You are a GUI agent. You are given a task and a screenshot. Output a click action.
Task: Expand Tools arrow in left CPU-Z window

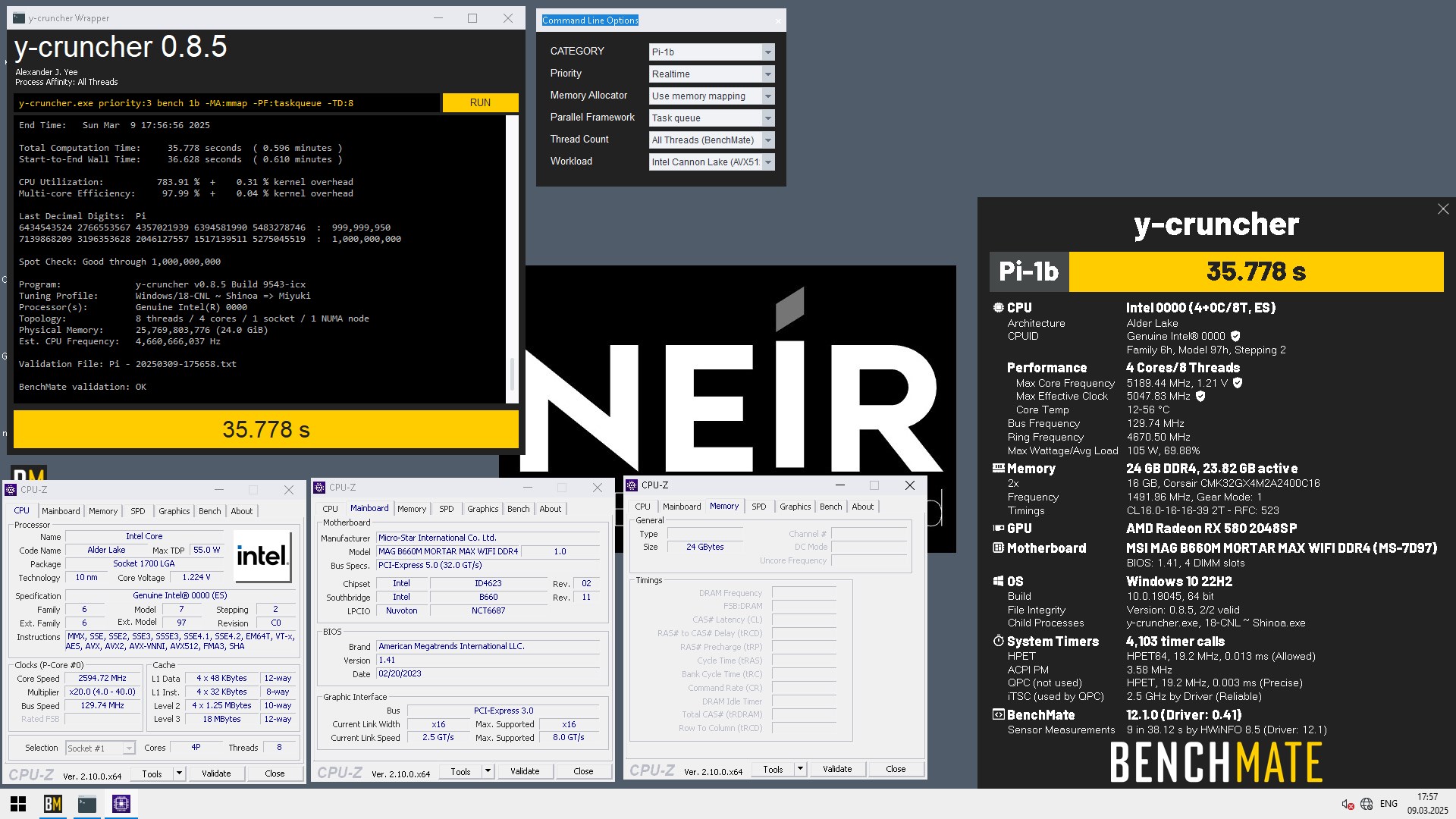(180, 773)
